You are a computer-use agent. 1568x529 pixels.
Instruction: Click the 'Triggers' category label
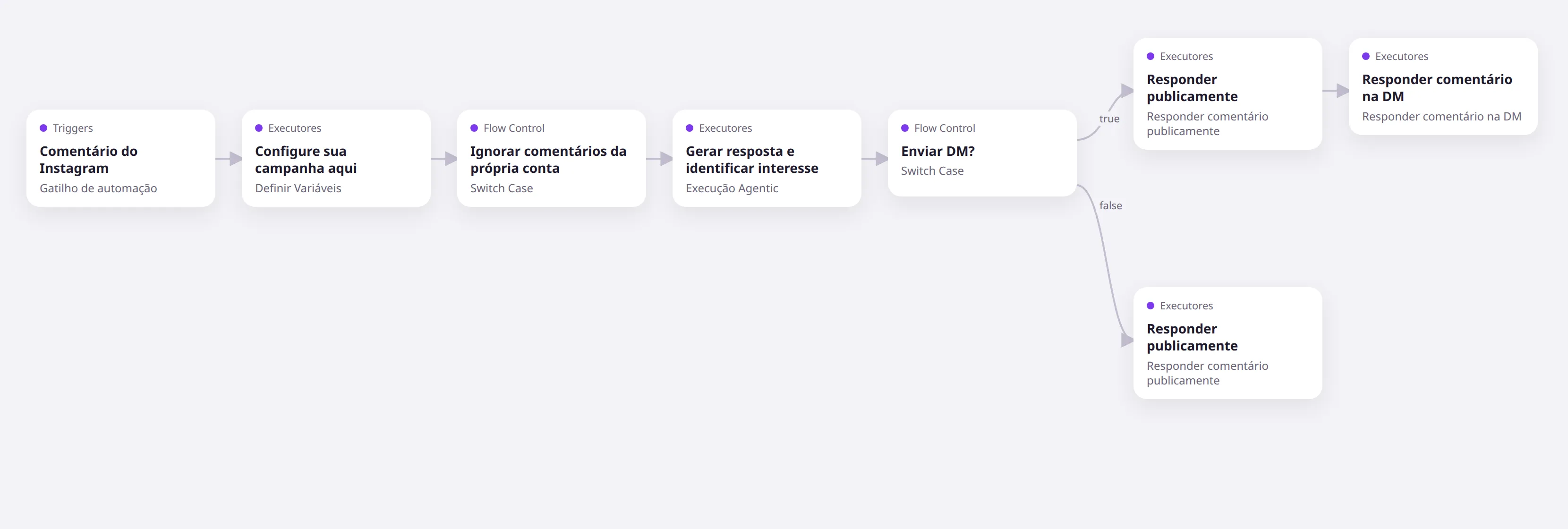[x=73, y=128]
